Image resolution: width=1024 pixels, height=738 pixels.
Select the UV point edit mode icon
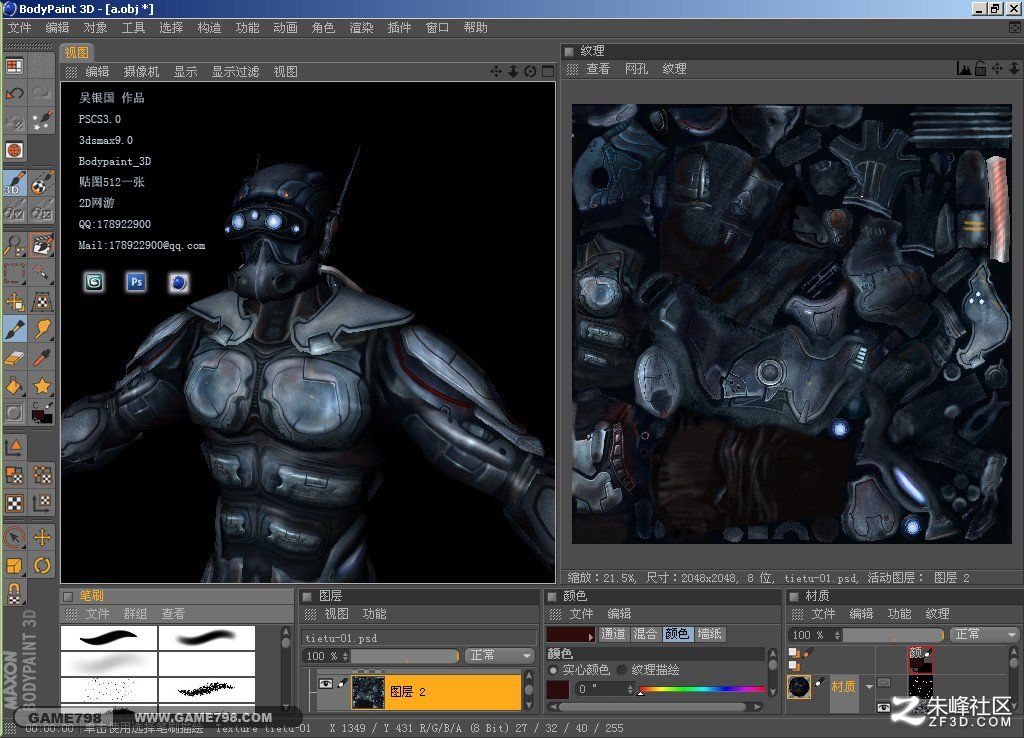point(42,475)
